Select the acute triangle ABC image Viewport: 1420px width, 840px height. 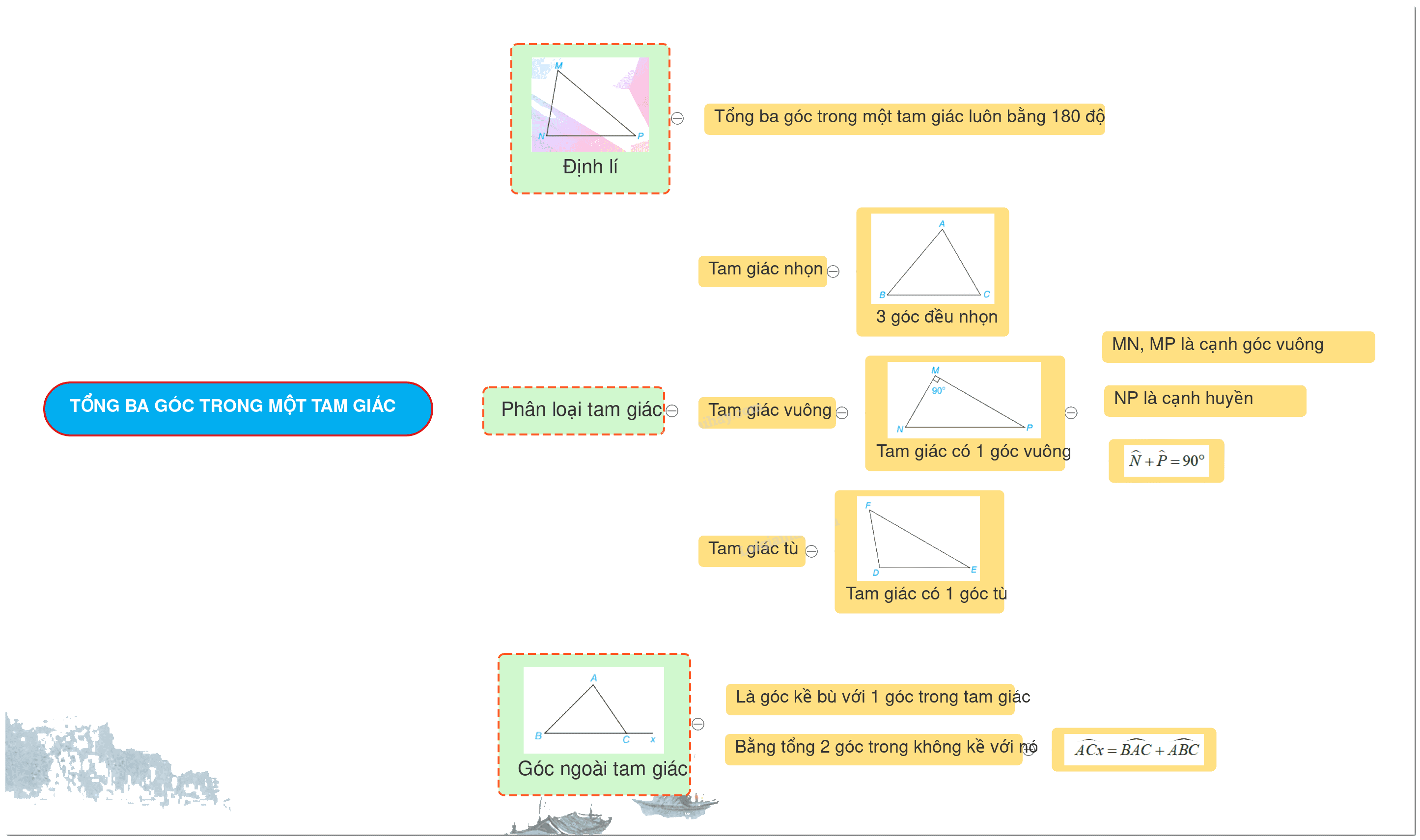(x=933, y=259)
